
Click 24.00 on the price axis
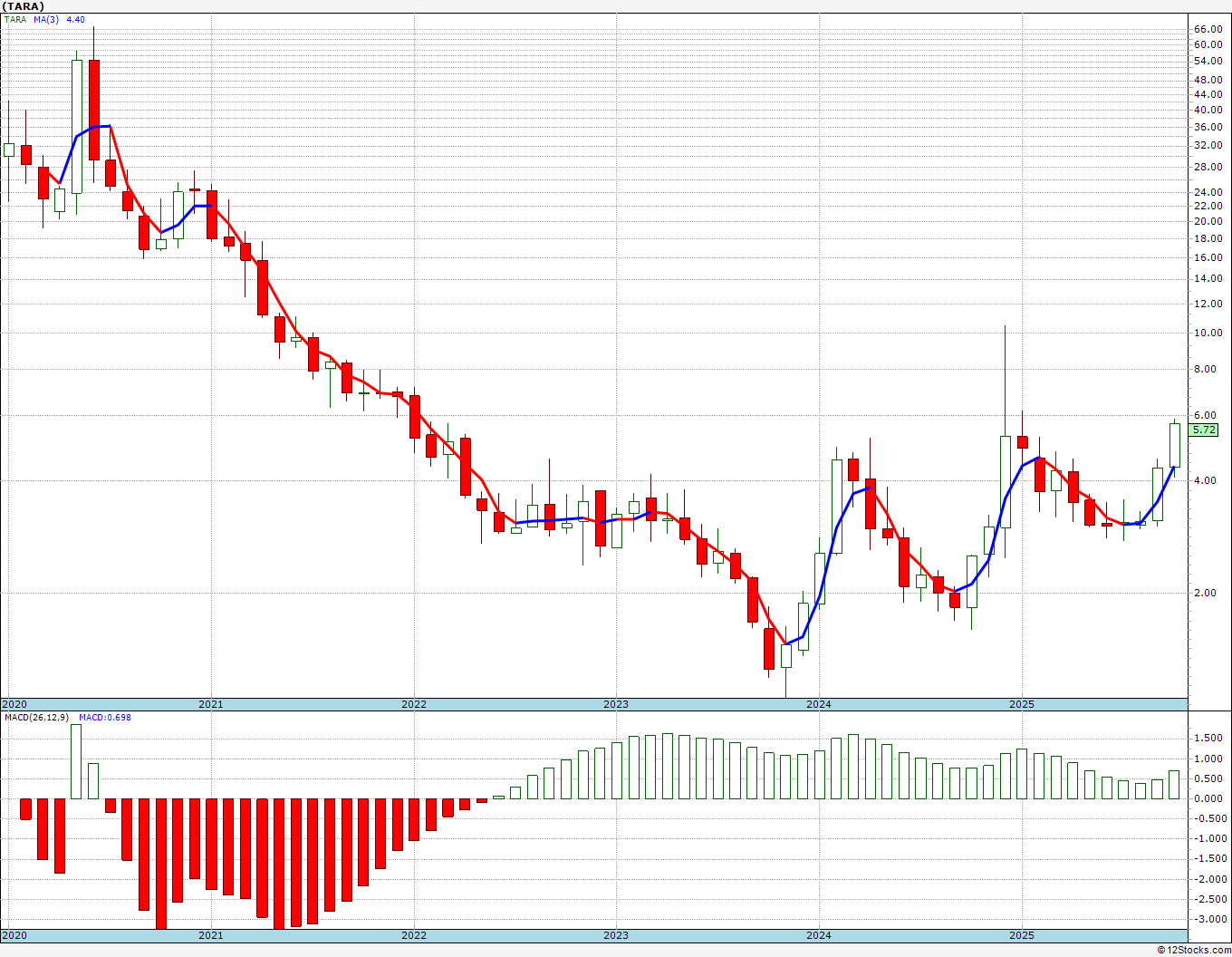[x=1208, y=192]
